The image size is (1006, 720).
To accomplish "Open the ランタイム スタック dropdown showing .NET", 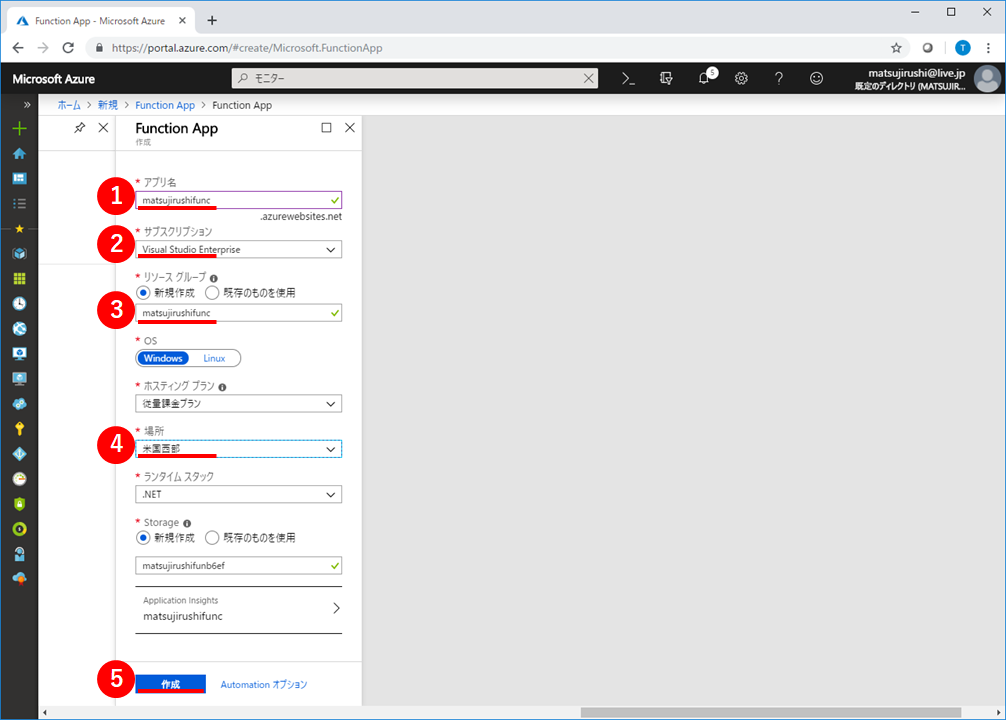I will click(x=238, y=494).
